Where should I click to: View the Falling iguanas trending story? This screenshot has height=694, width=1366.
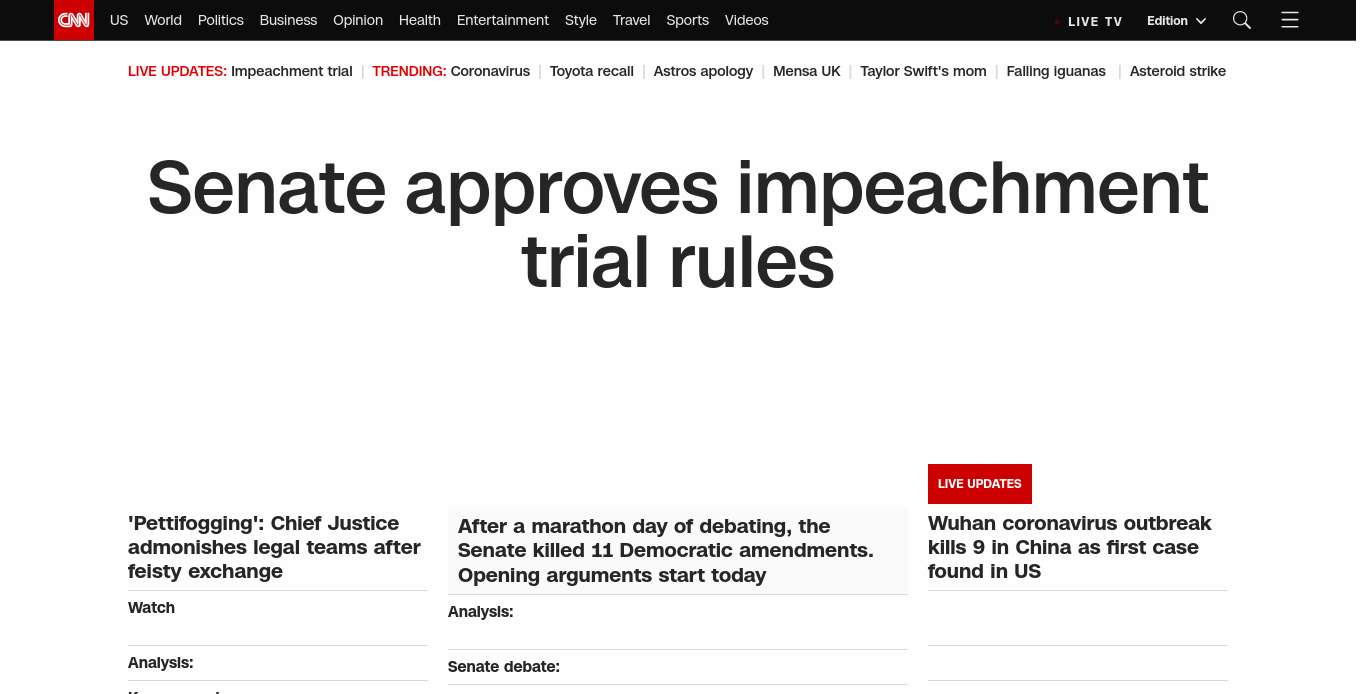point(1055,71)
